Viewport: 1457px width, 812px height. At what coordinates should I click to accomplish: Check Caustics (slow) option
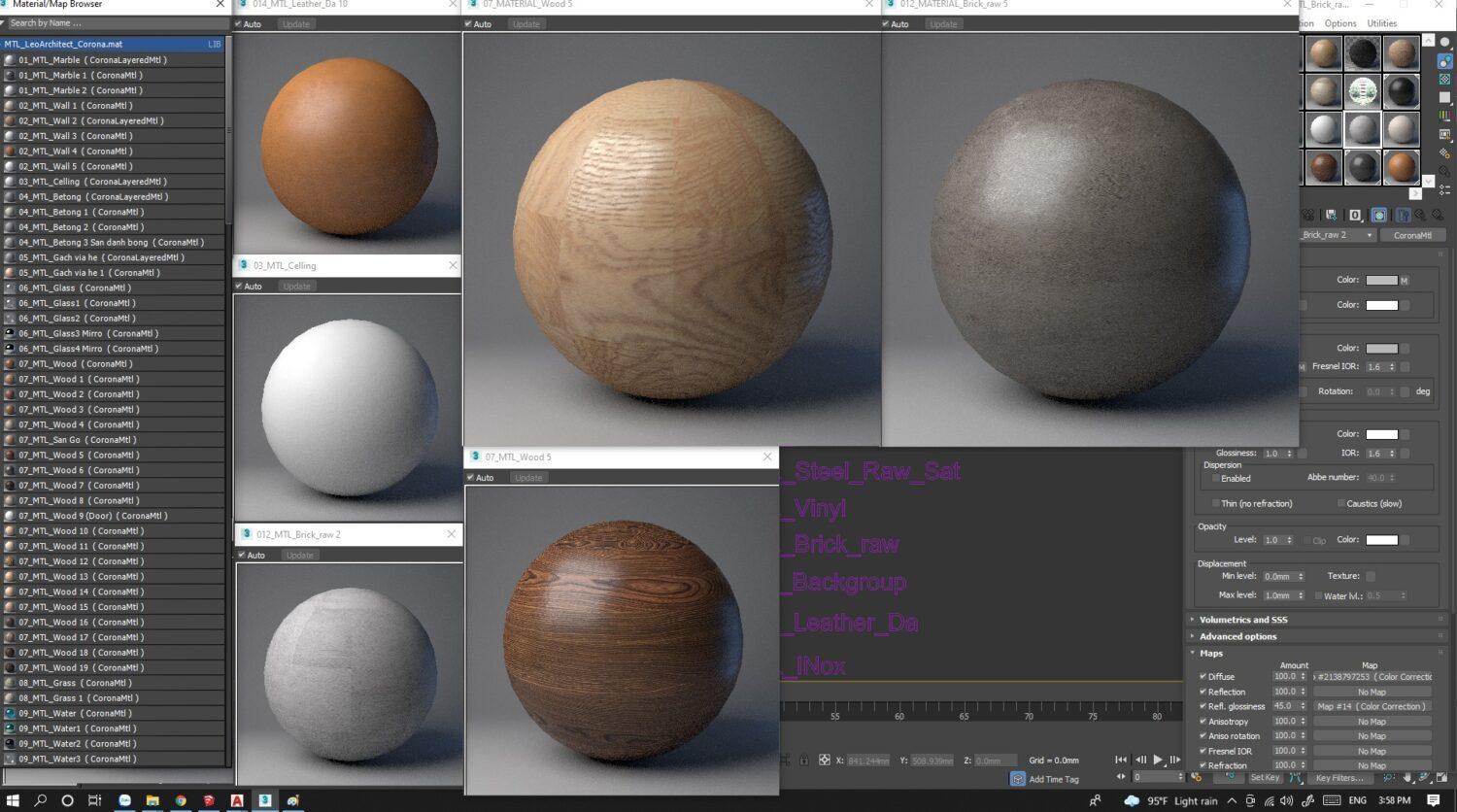(x=1340, y=503)
